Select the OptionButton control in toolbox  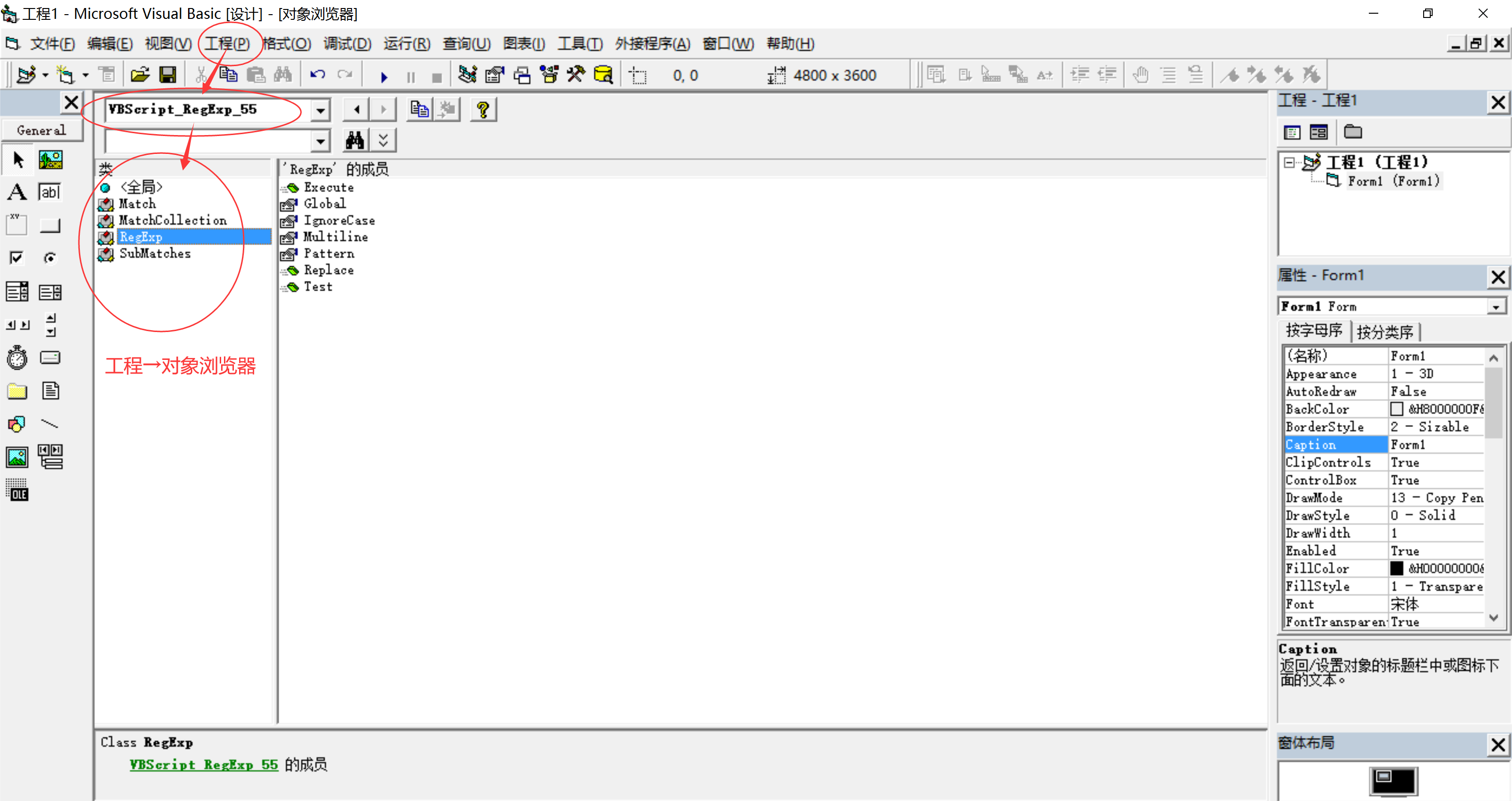(x=51, y=257)
